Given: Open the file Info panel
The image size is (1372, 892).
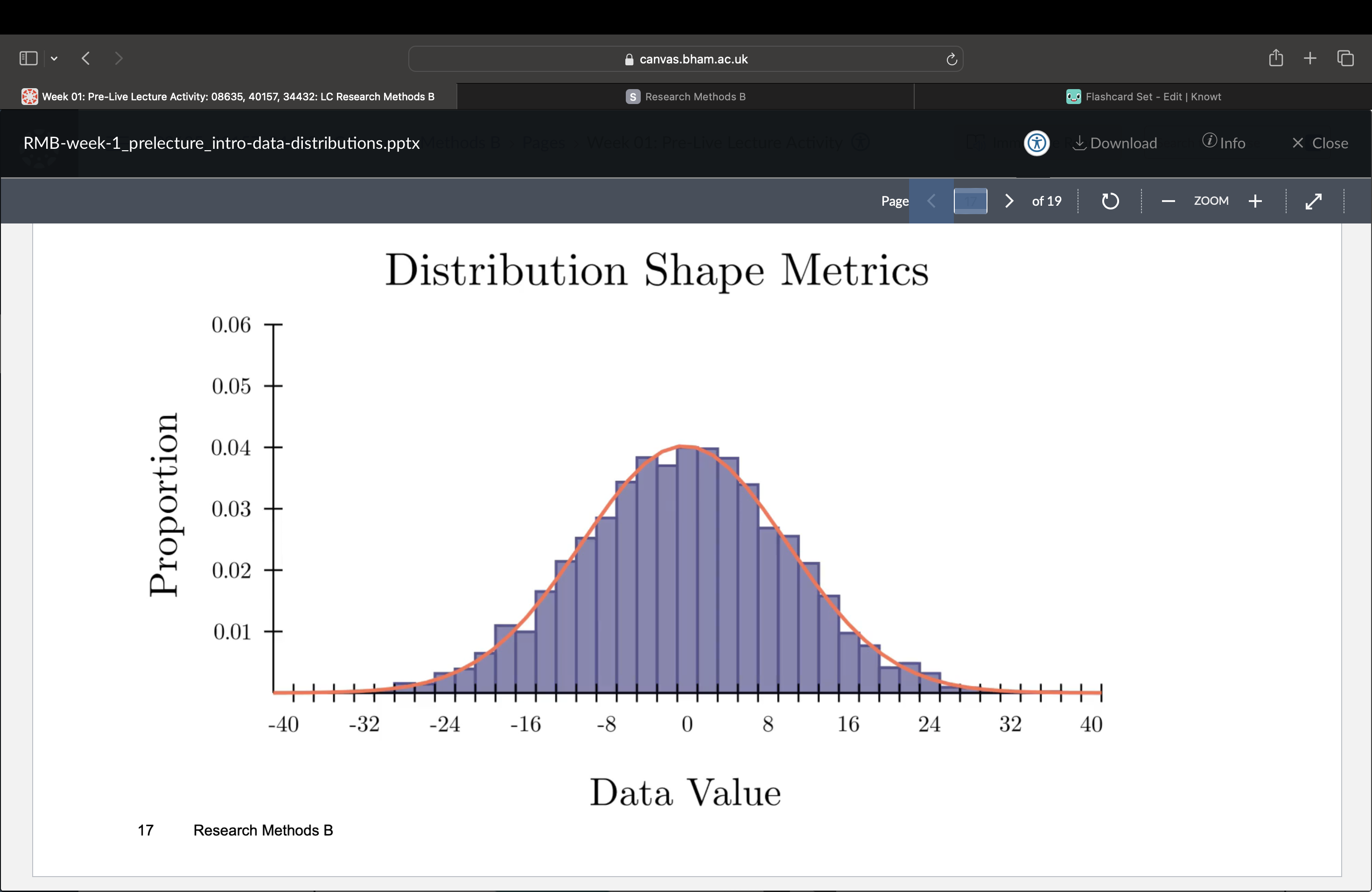Looking at the screenshot, I should 1224,143.
